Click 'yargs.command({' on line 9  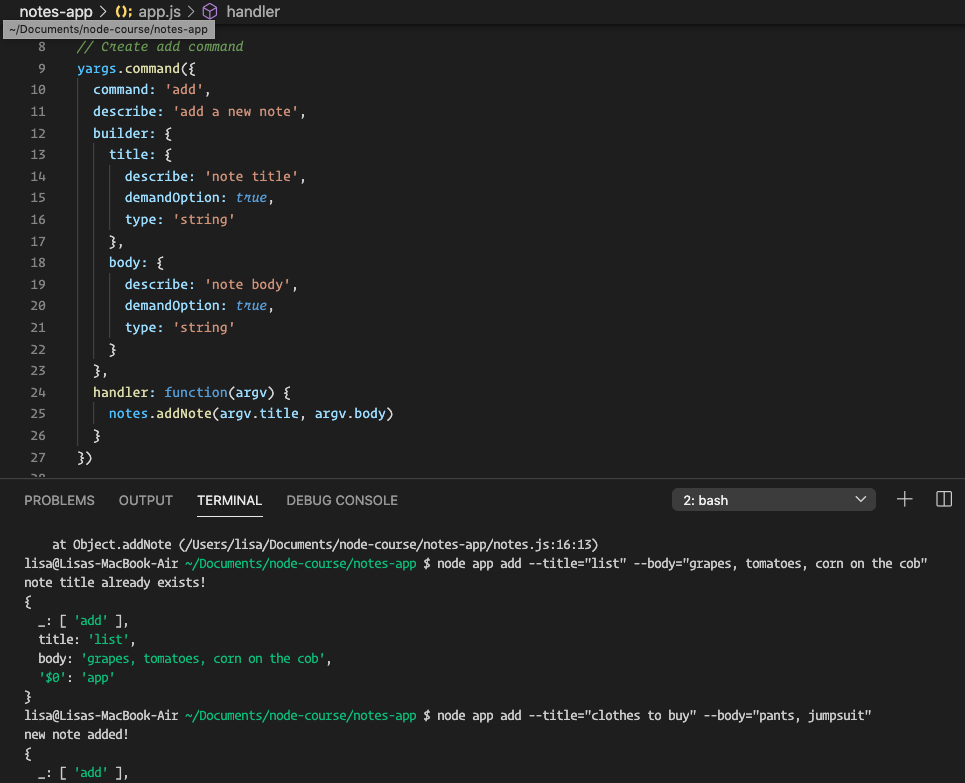(x=136, y=68)
